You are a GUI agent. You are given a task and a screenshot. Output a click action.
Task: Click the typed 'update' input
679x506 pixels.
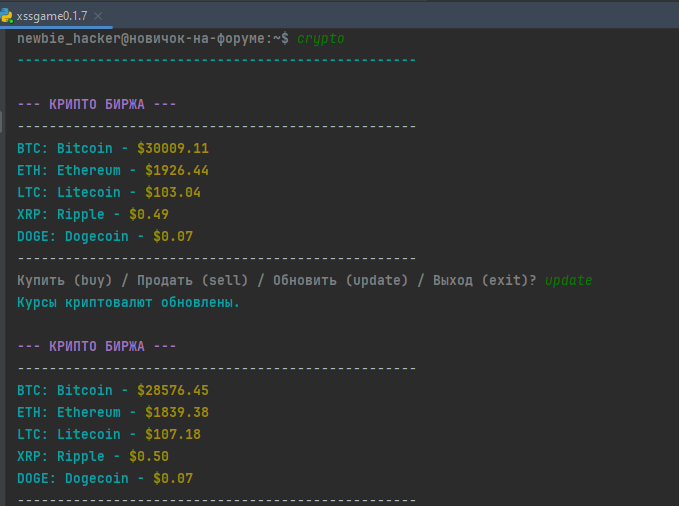[x=569, y=281]
